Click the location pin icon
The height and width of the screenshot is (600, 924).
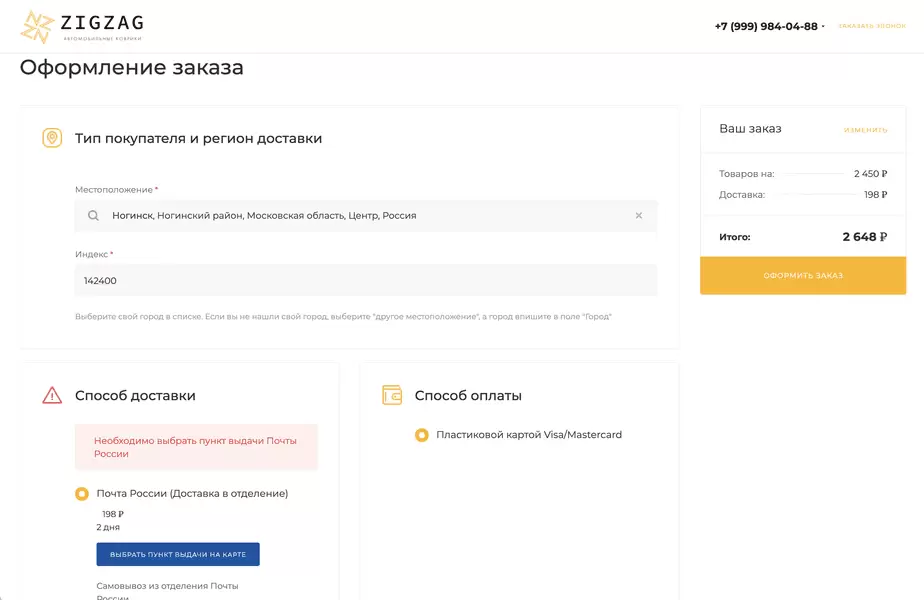click(x=52, y=138)
